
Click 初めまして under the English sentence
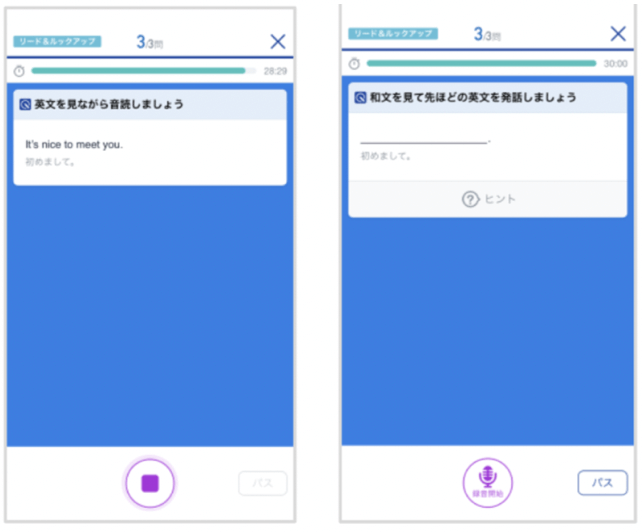coord(50,162)
